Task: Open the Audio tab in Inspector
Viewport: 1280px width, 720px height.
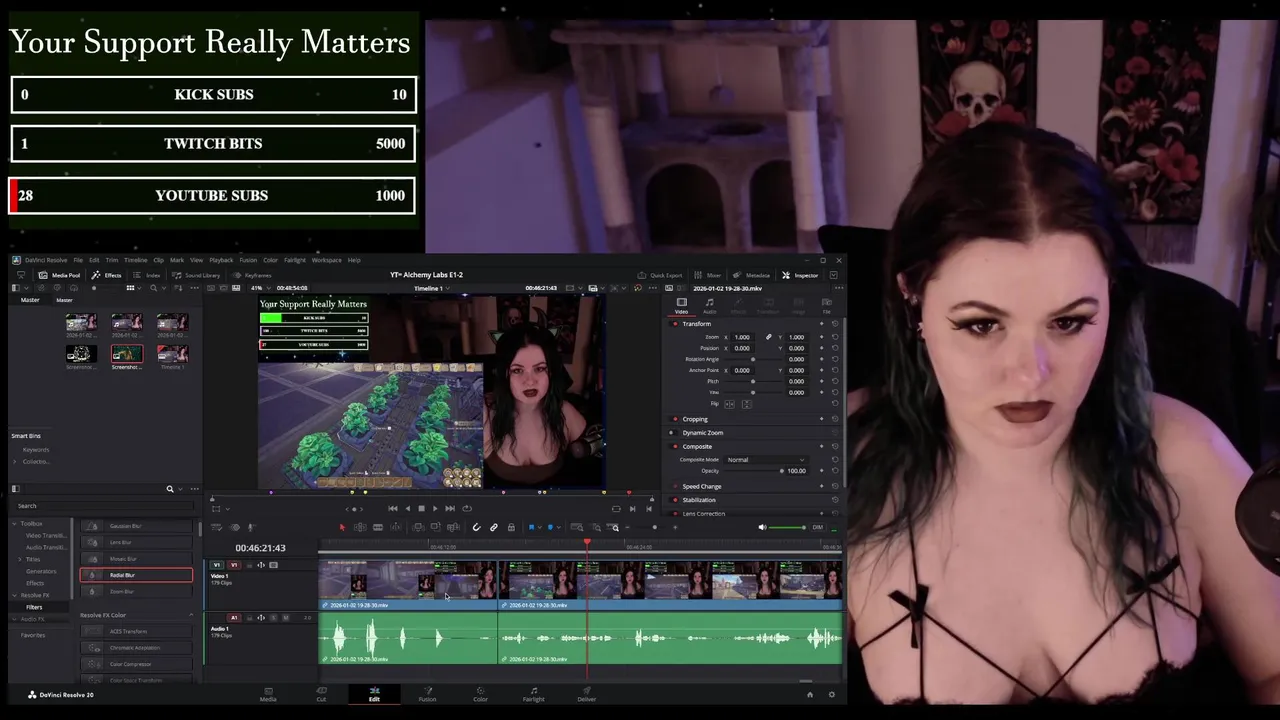Action: pos(710,305)
